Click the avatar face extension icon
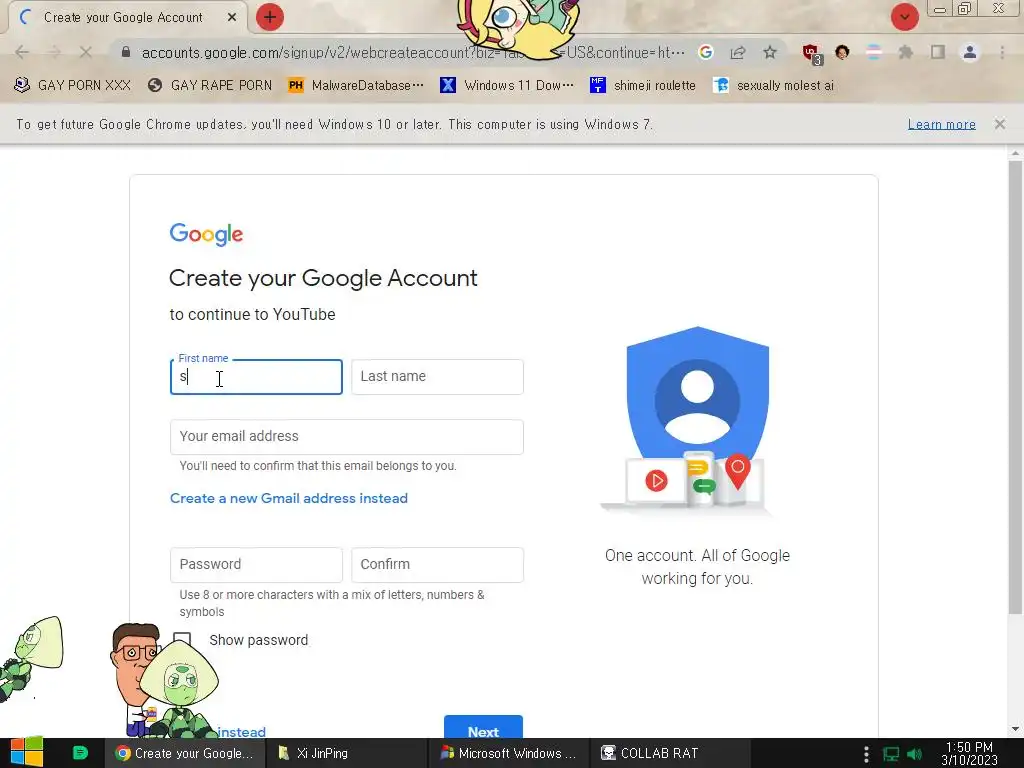This screenshot has width=1024, height=768. coord(842,52)
